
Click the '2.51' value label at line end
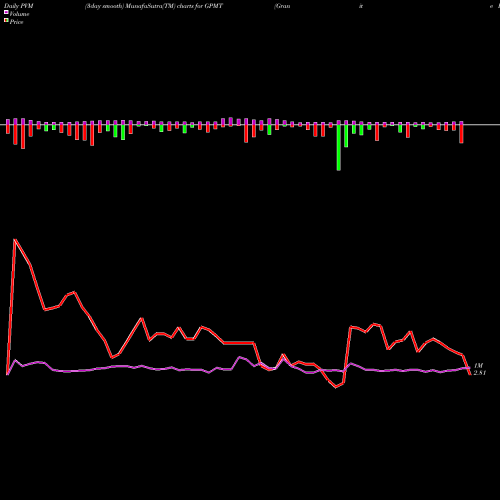coord(480,373)
